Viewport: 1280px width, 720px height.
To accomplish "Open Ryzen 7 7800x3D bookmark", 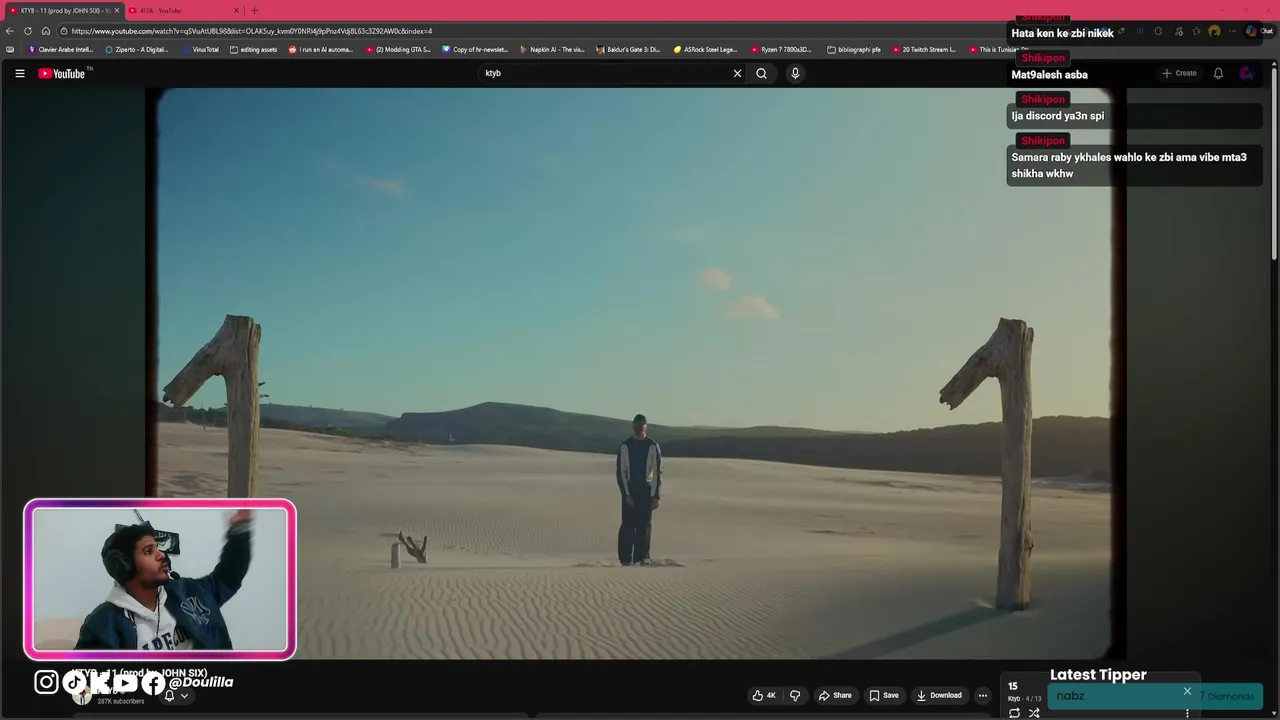I will point(782,49).
